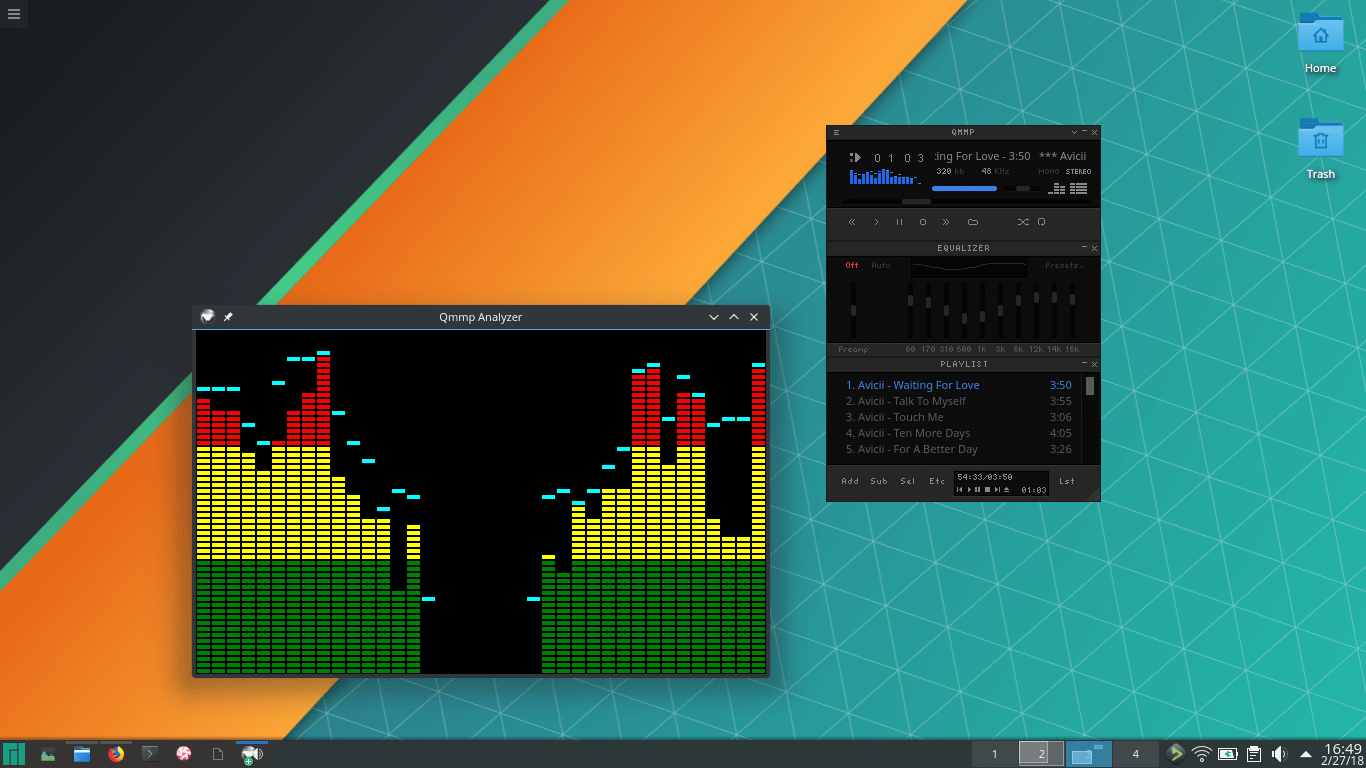
Task: Open terminal from taskbar
Action: coord(150,754)
